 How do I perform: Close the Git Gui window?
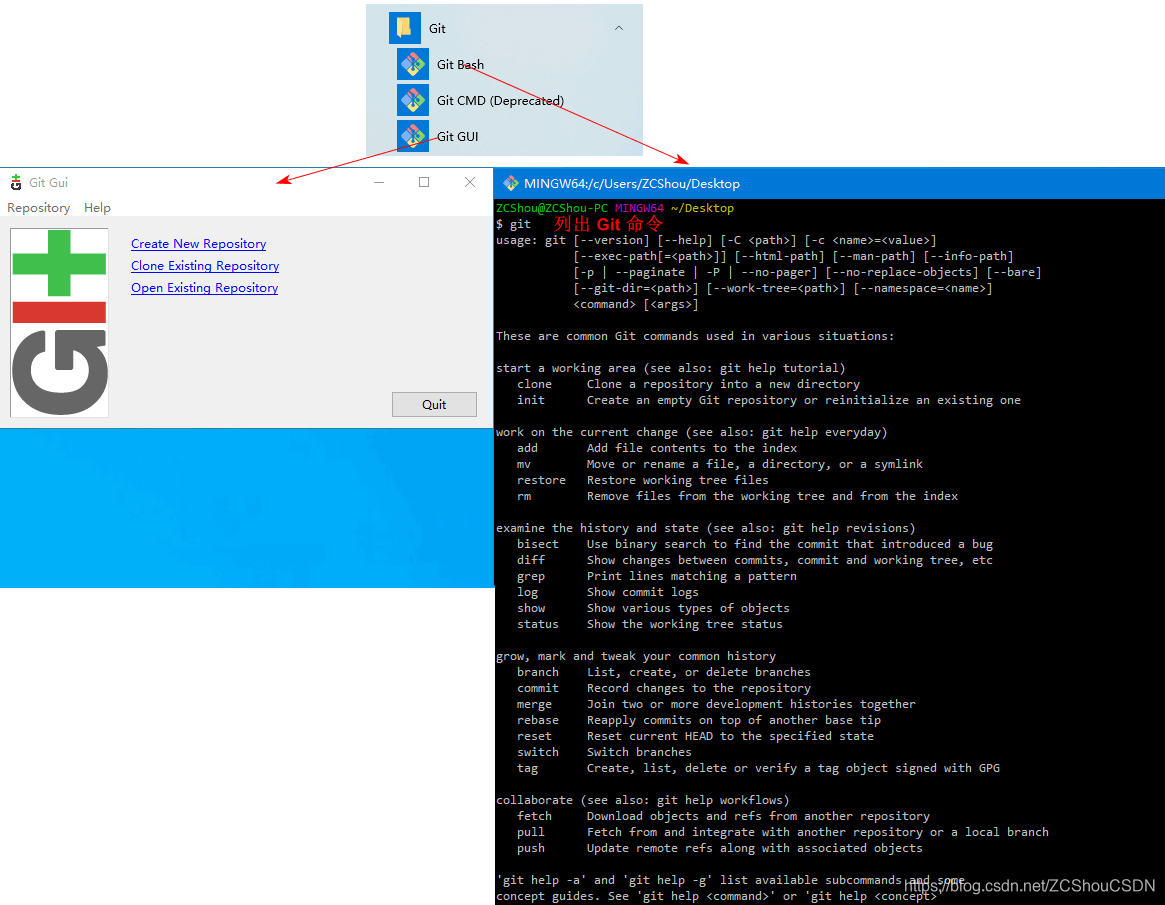(470, 182)
